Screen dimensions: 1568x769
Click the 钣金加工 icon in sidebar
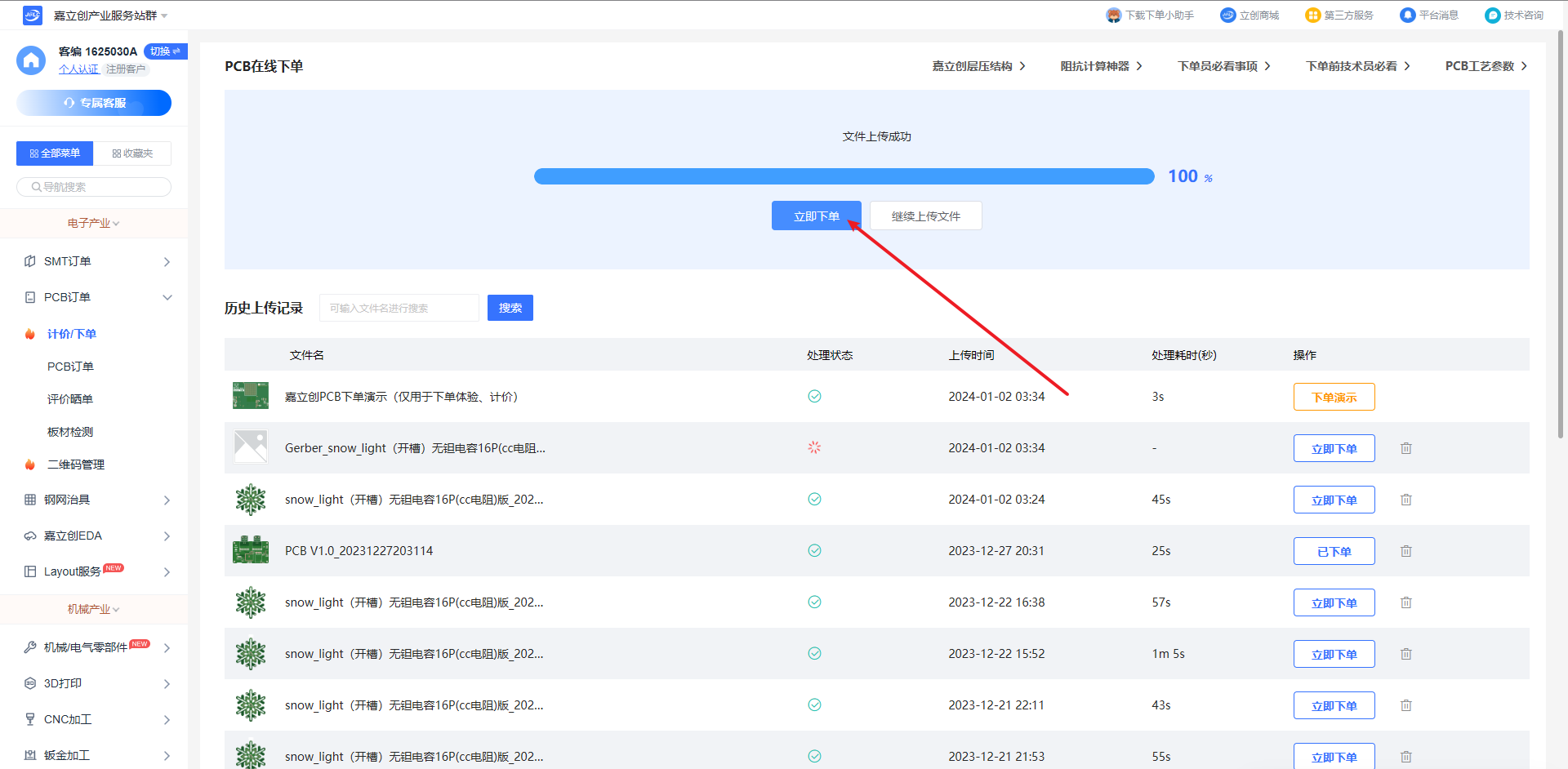30,755
